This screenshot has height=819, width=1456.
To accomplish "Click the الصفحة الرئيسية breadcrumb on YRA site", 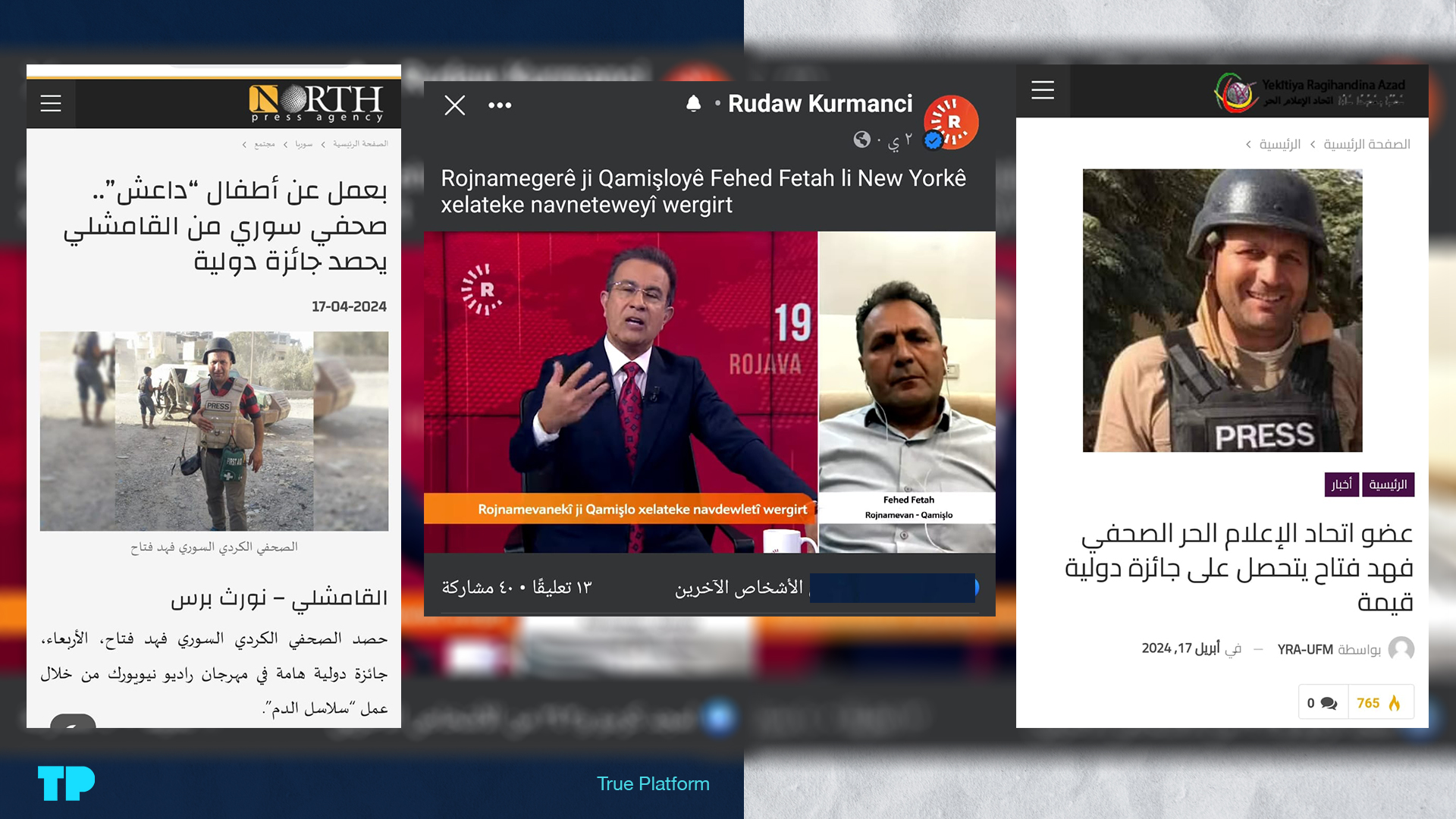I will click(x=1367, y=144).
